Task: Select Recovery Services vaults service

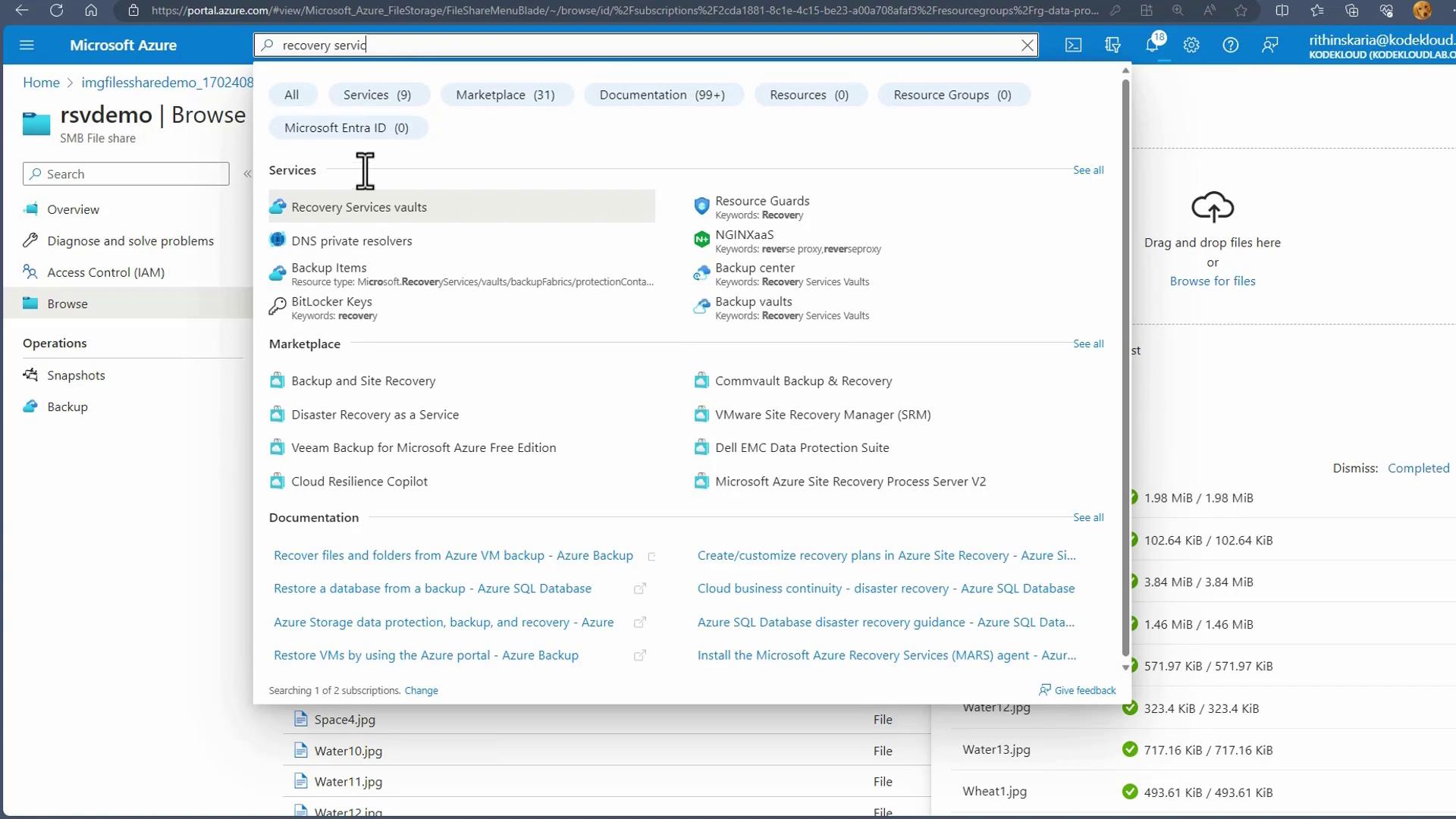Action: (359, 207)
